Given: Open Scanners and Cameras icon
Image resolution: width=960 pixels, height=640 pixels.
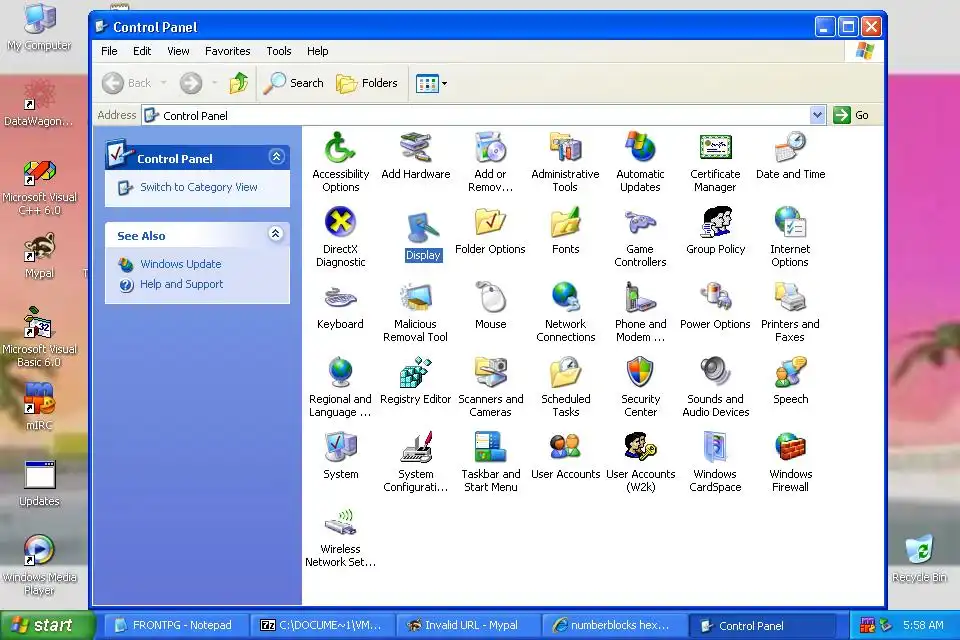Looking at the screenshot, I should coord(490,372).
